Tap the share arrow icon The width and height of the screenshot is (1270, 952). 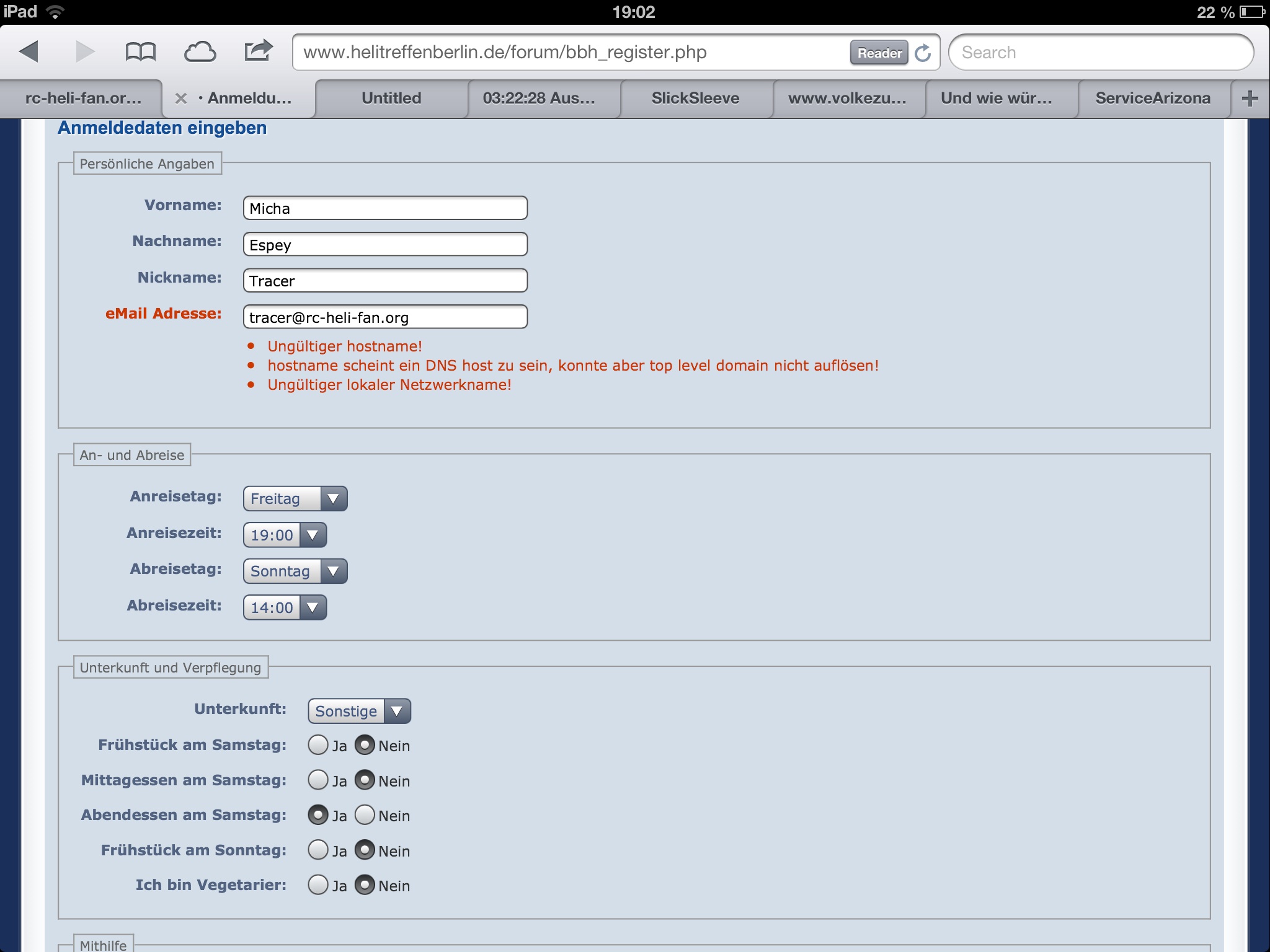pos(258,51)
